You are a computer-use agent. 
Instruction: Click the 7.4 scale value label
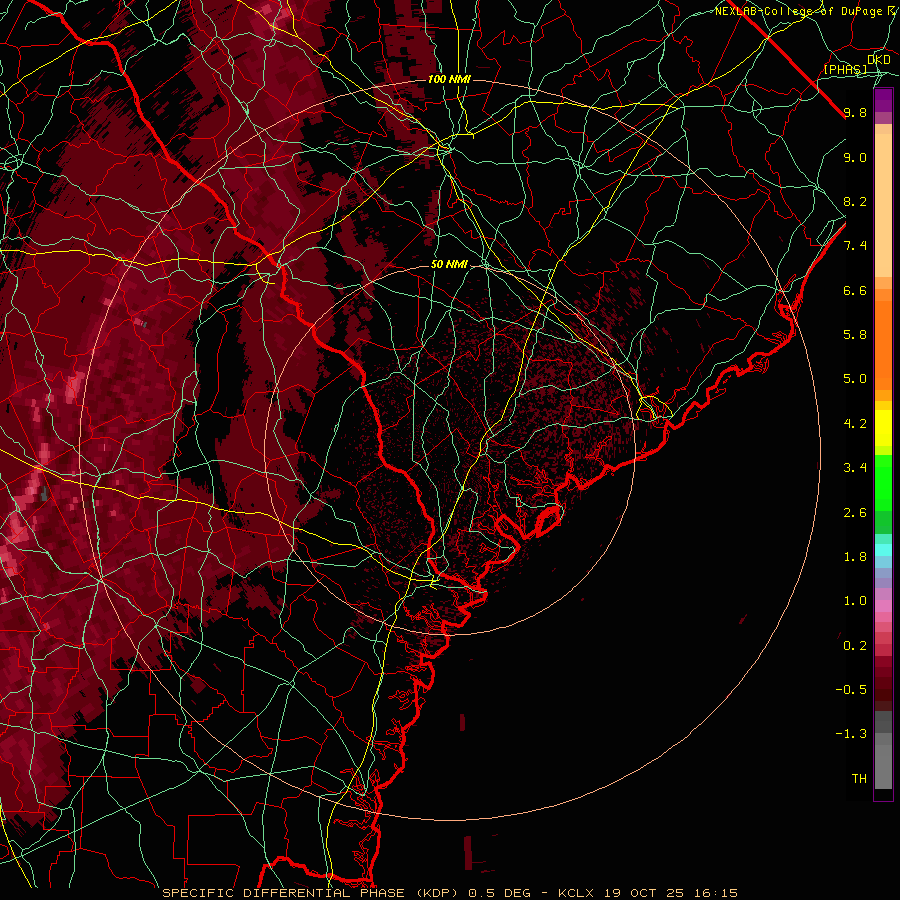855,246
